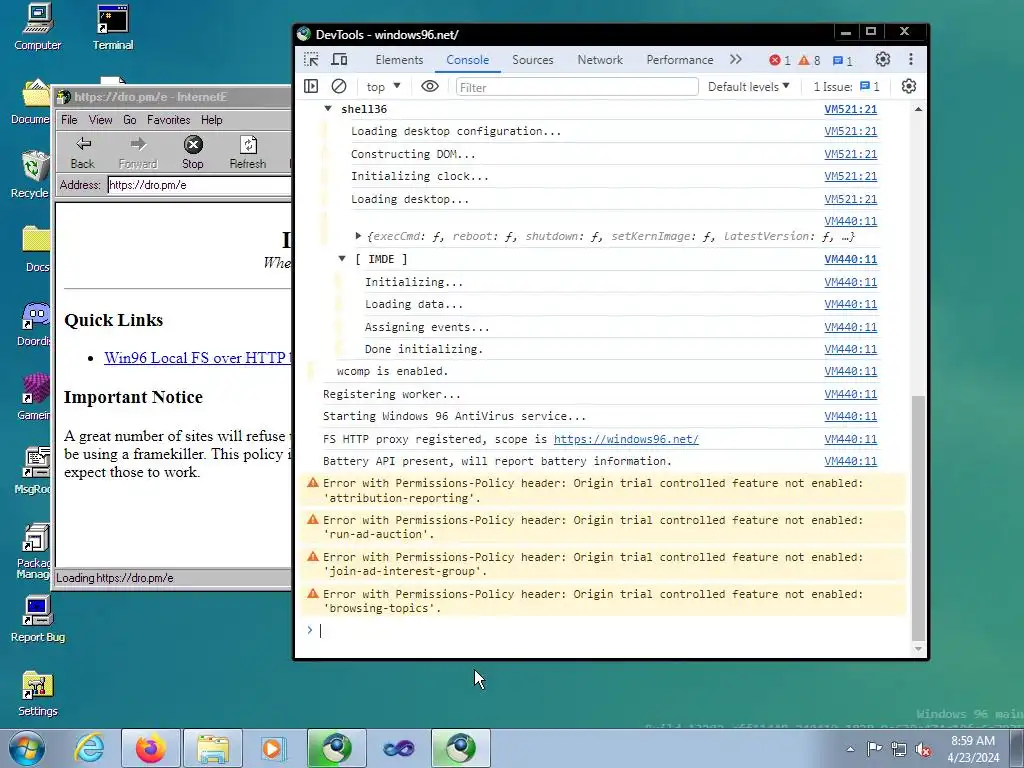Click the InternetE address bar
1024x768 pixels.
(199, 185)
